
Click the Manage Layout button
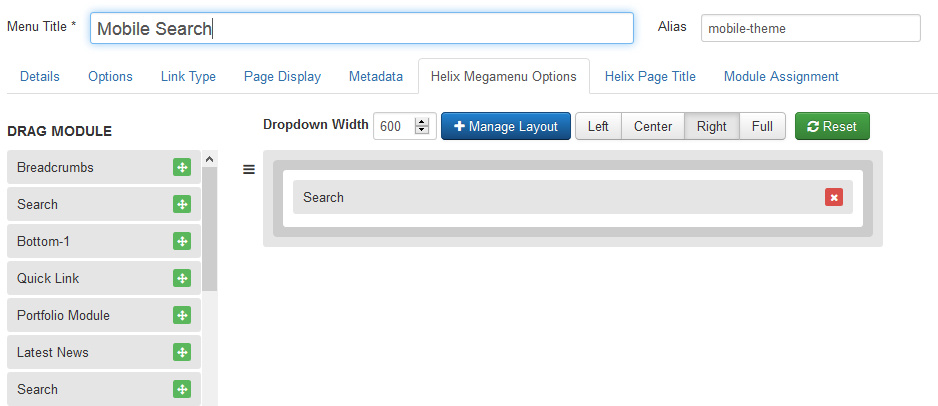506,127
